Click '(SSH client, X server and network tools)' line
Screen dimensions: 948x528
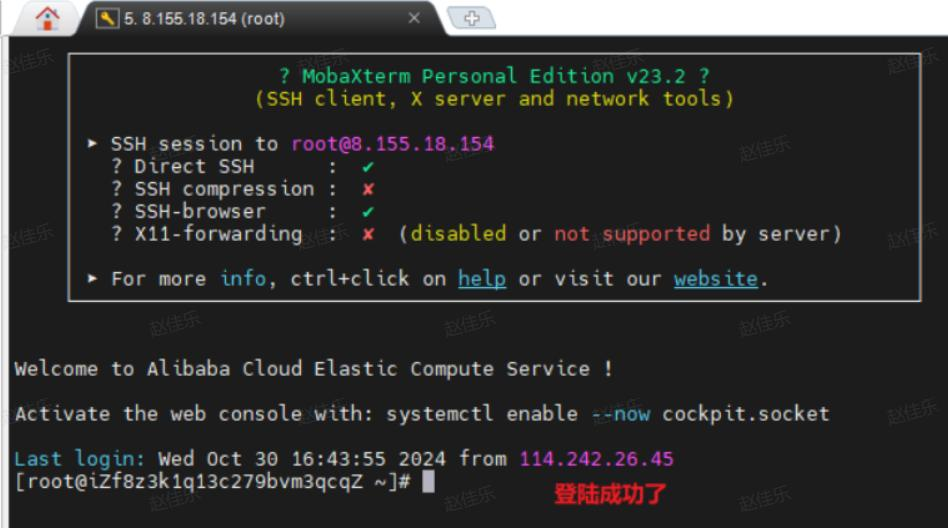494,99
